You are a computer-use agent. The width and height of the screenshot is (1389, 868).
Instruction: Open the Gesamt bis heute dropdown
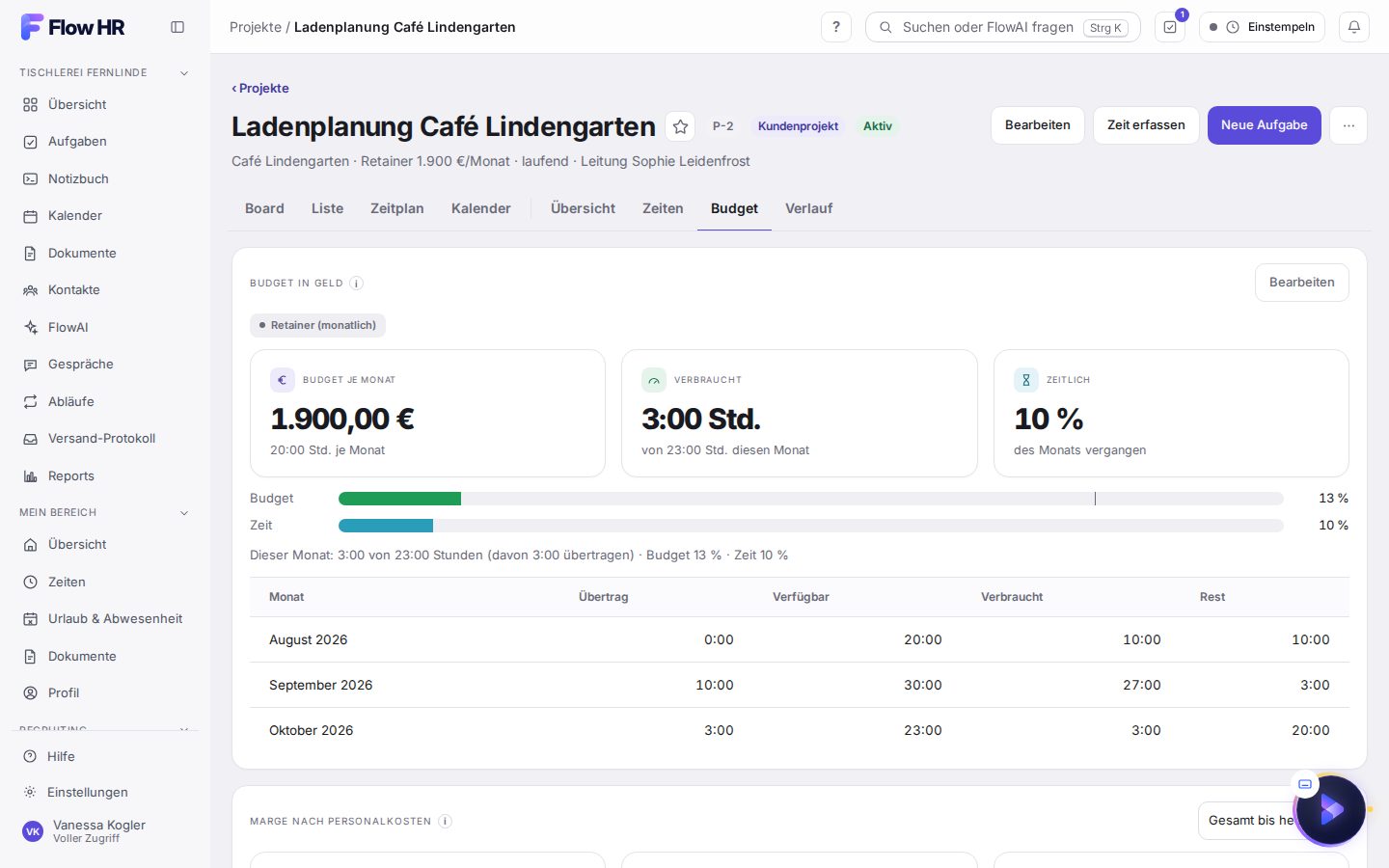(1273, 820)
